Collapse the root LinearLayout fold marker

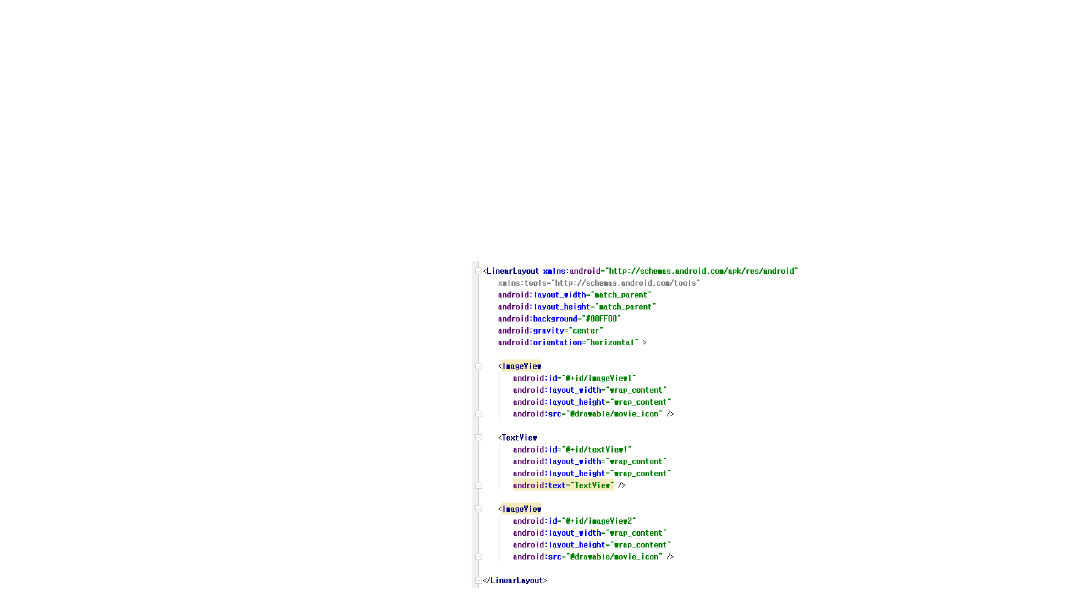(x=478, y=270)
